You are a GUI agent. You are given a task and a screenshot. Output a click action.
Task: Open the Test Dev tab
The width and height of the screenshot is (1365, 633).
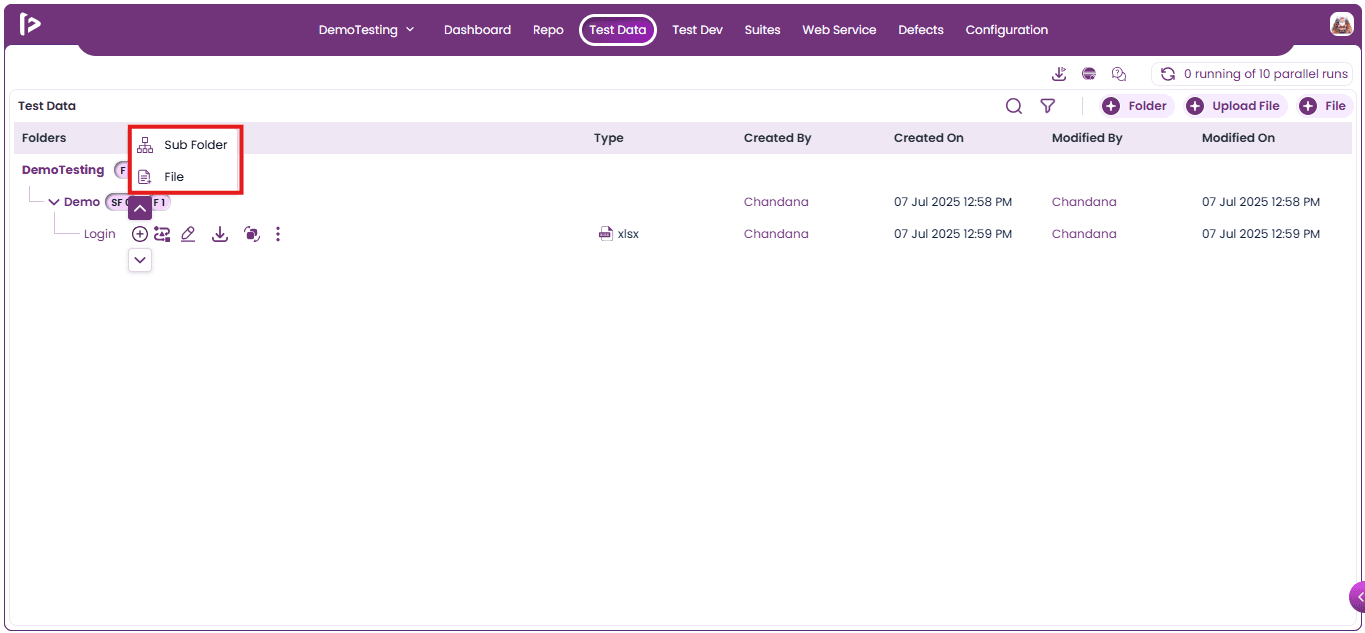click(x=697, y=30)
